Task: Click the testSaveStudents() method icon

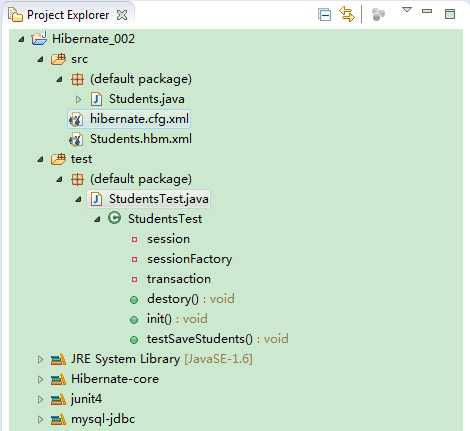Action: click(x=134, y=340)
